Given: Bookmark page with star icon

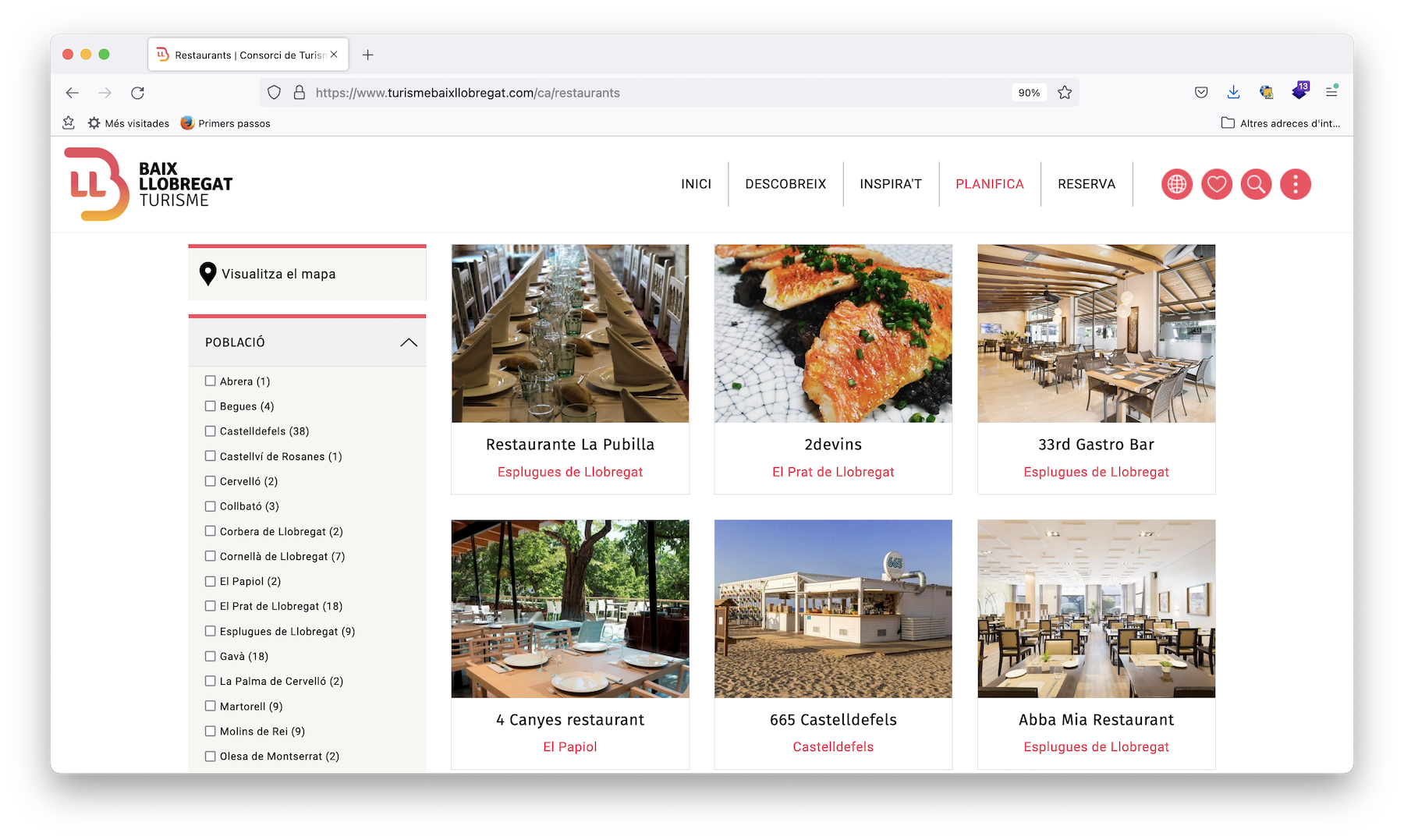Looking at the screenshot, I should [1065, 93].
